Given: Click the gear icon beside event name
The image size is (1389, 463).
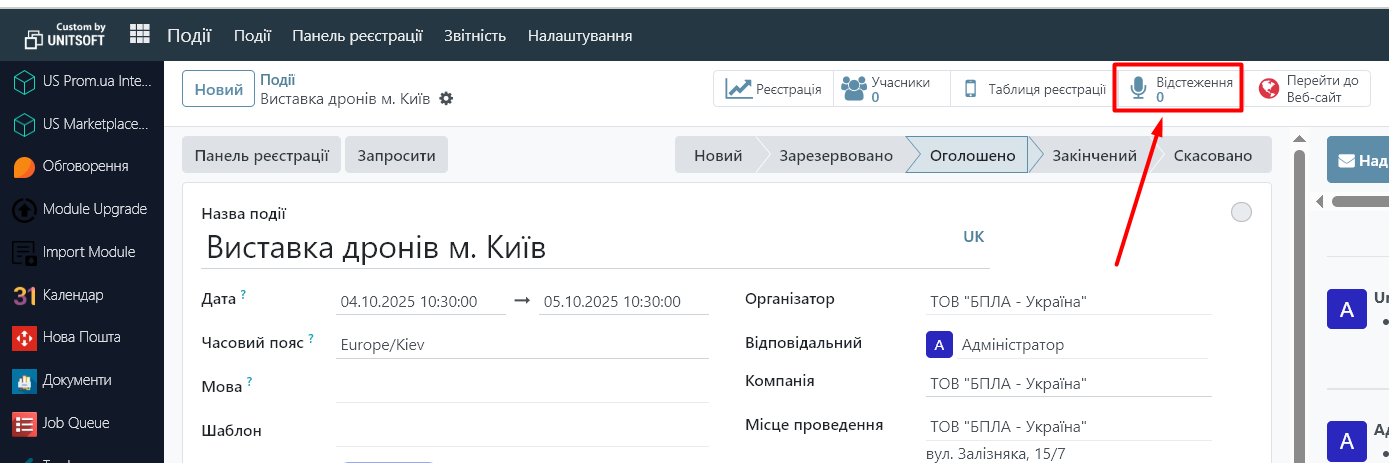Looking at the screenshot, I should coord(446,99).
